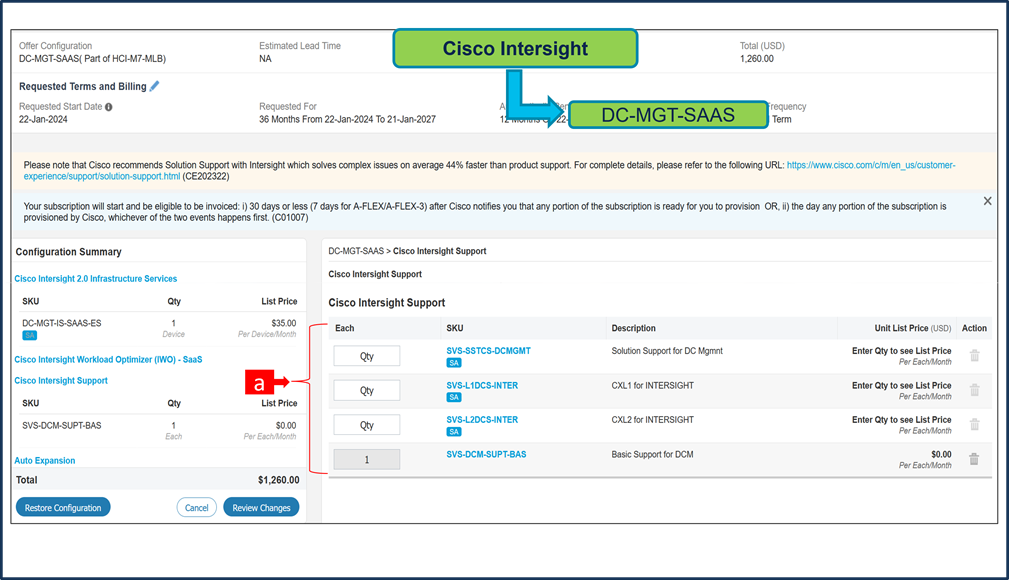Click the Restore Configuration button
Screen dimensions: 1009x580
point(63,507)
